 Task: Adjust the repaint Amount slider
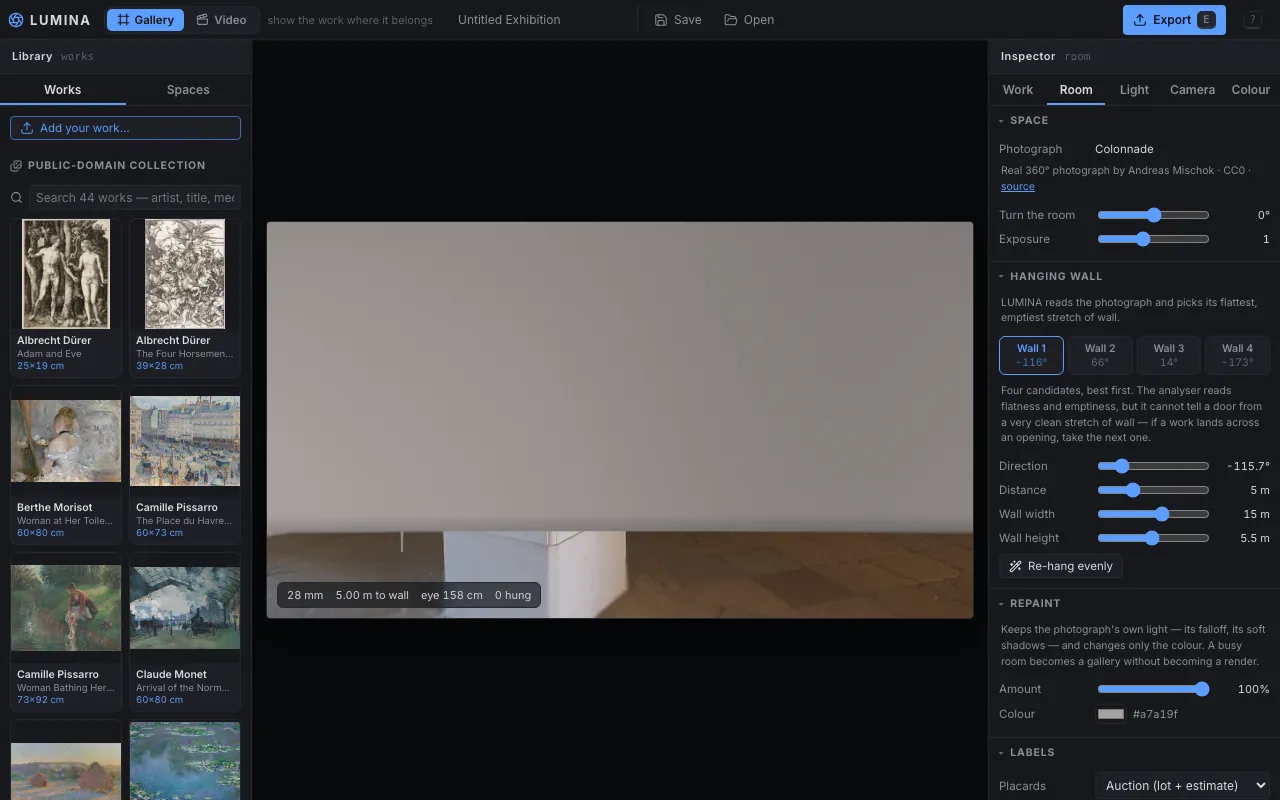tap(1153, 689)
